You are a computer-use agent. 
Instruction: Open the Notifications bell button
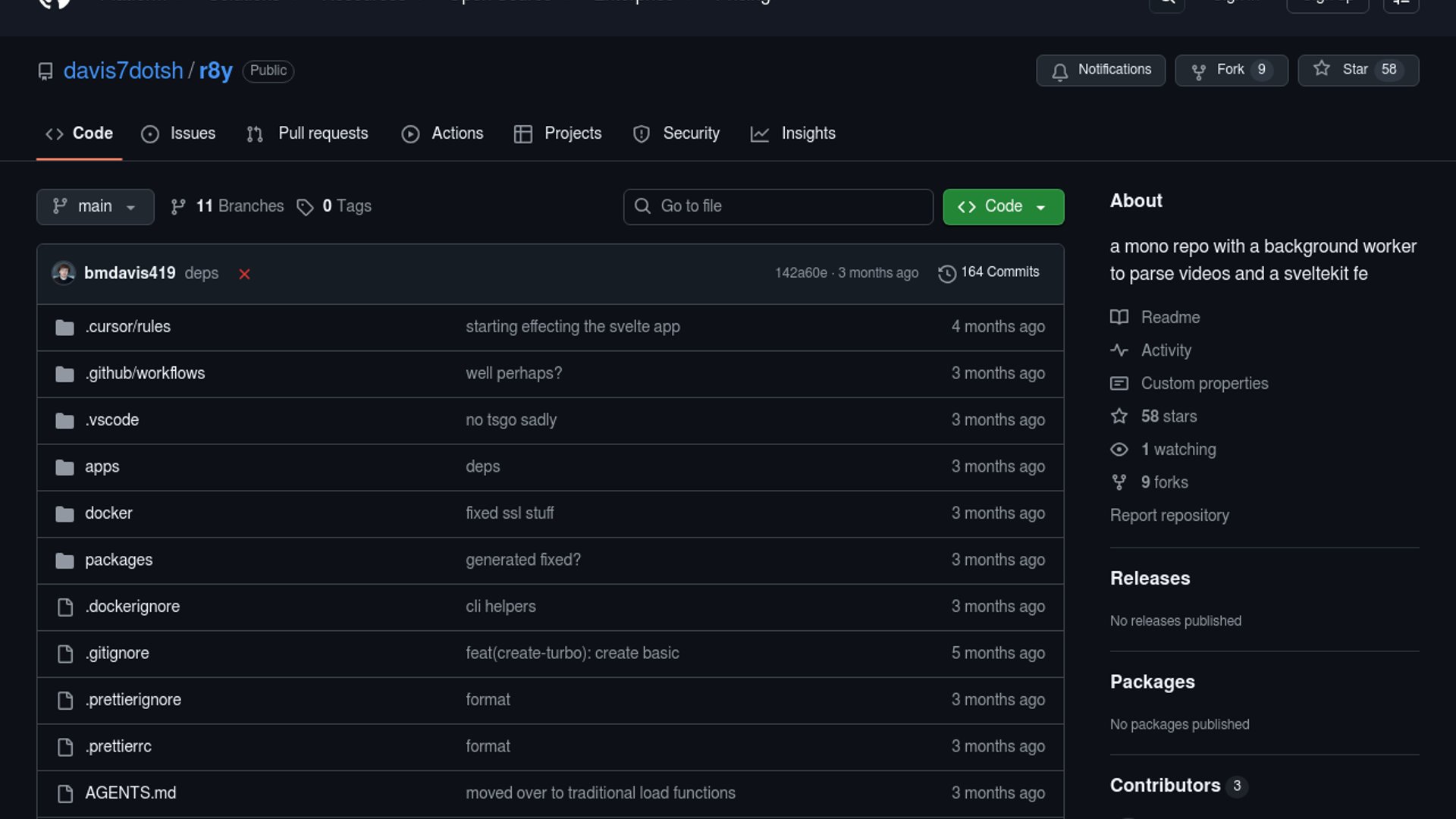pos(1100,70)
